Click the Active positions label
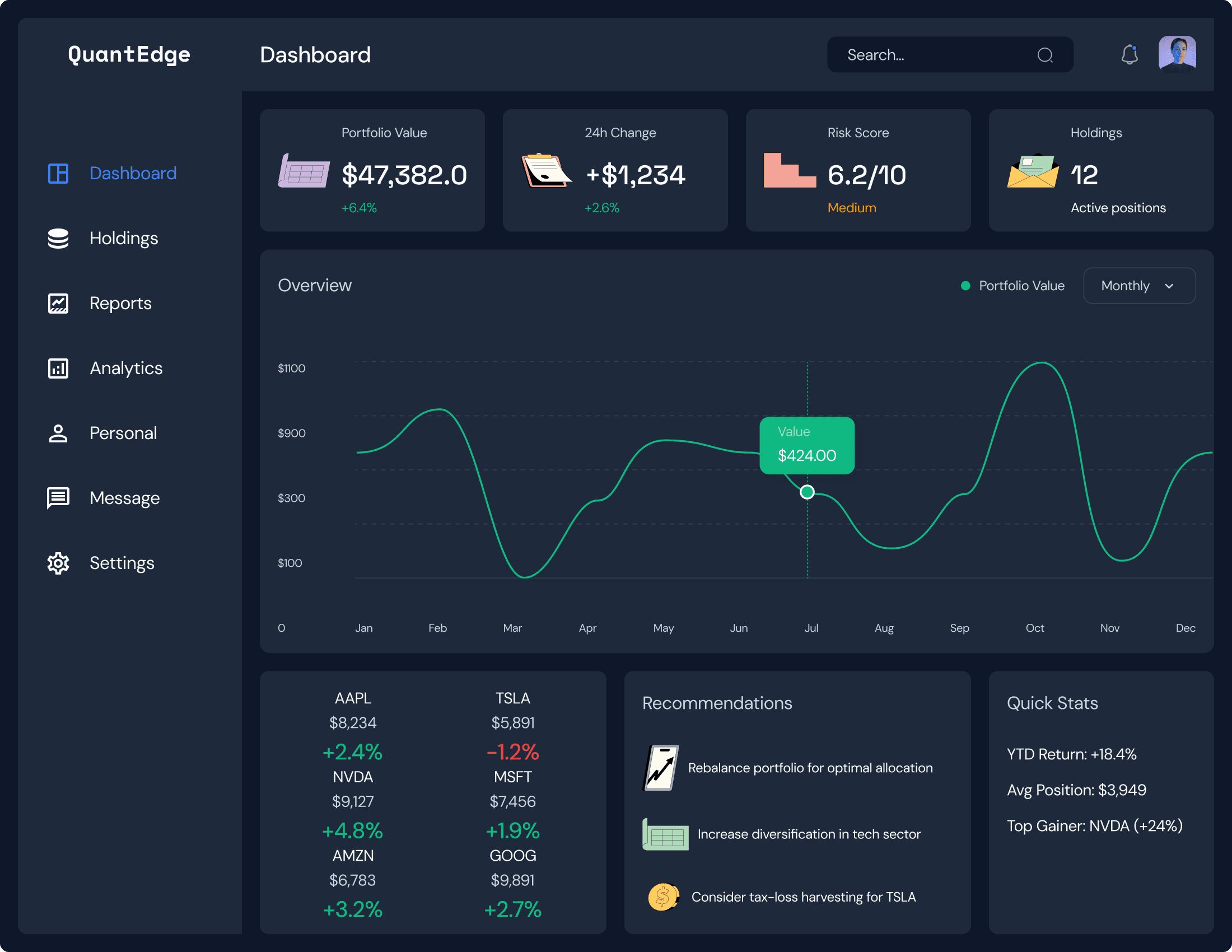 coord(1118,208)
